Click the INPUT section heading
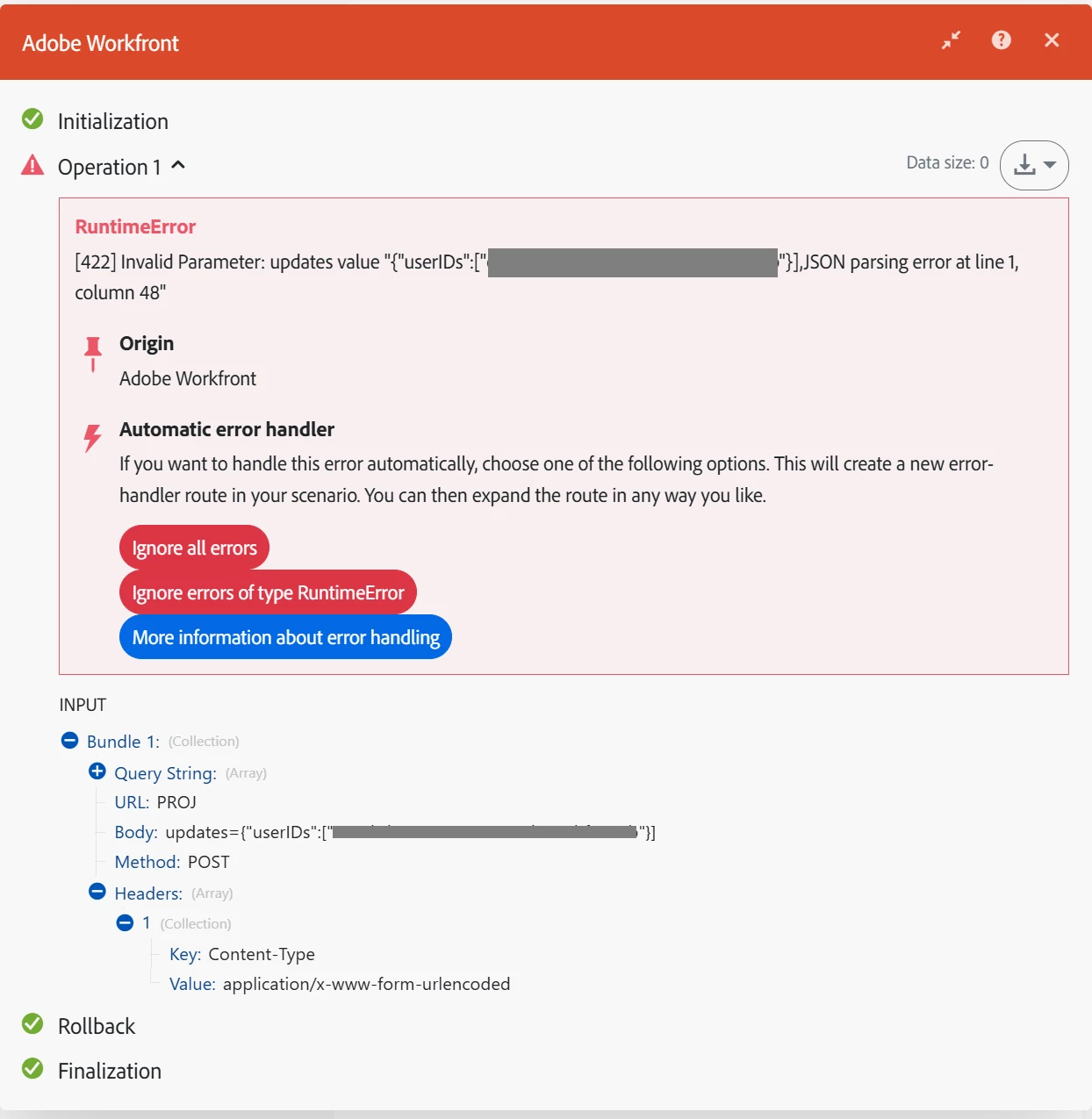This screenshot has width=1092, height=1119. point(83,705)
